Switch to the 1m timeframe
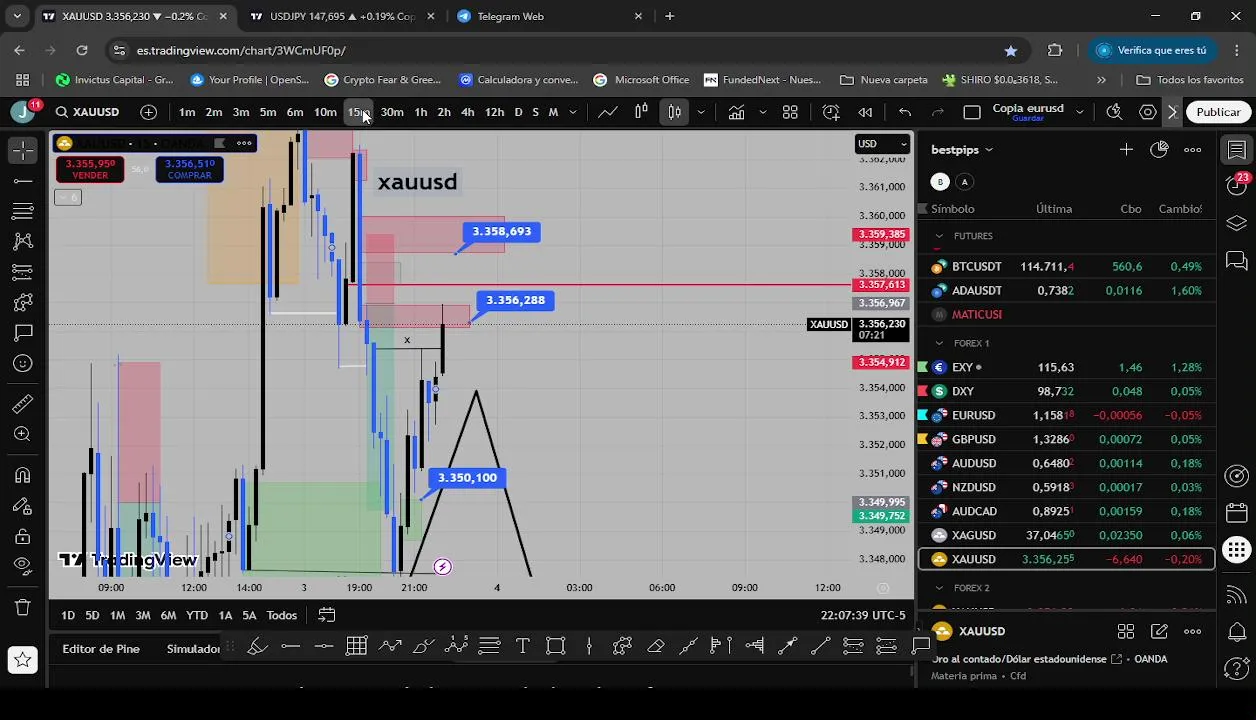This screenshot has height=720, width=1256. click(187, 112)
